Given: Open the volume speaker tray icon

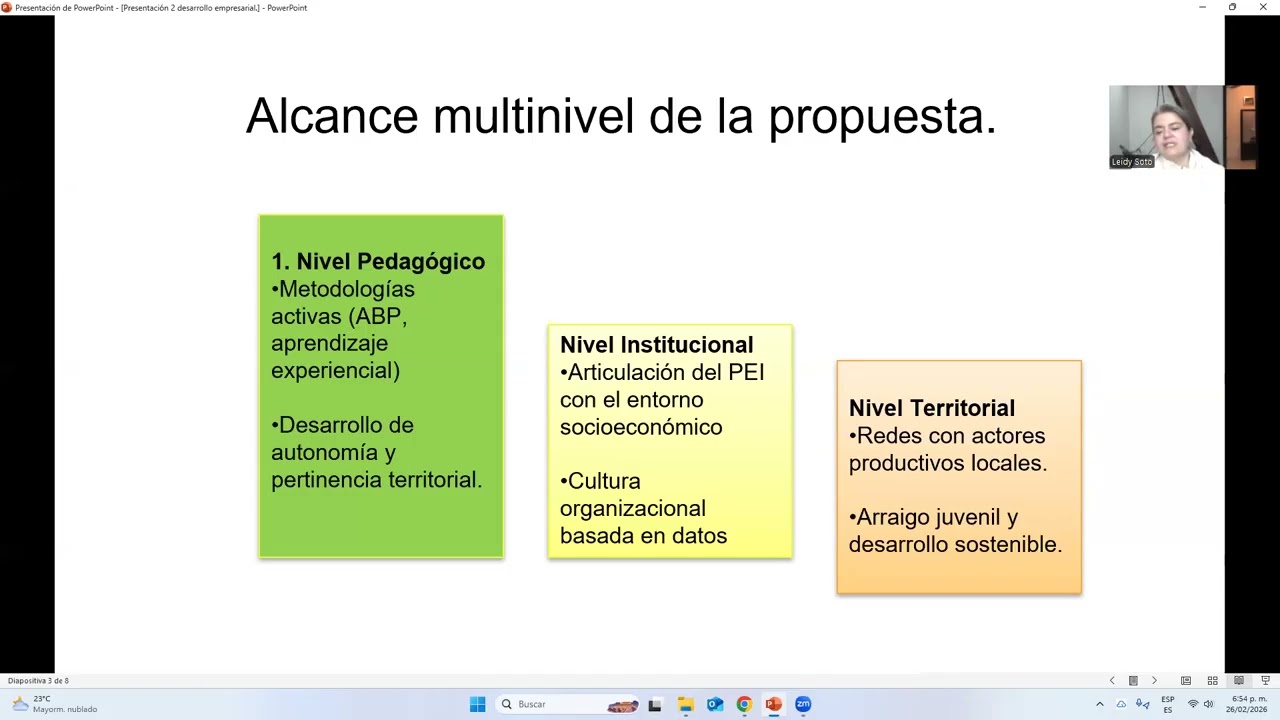Looking at the screenshot, I should pyautogui.click(x=1209, y=704).
